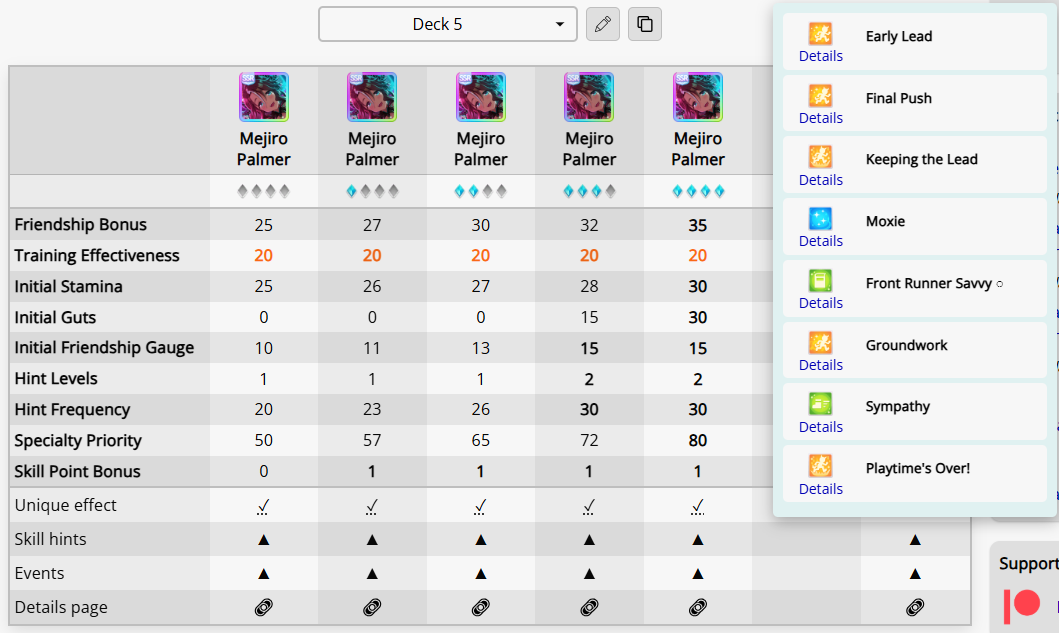The height and width of the screenshot is (633, 1059).
Task: Click the Groundwork skill icon
Action: (x=821, y=343)
